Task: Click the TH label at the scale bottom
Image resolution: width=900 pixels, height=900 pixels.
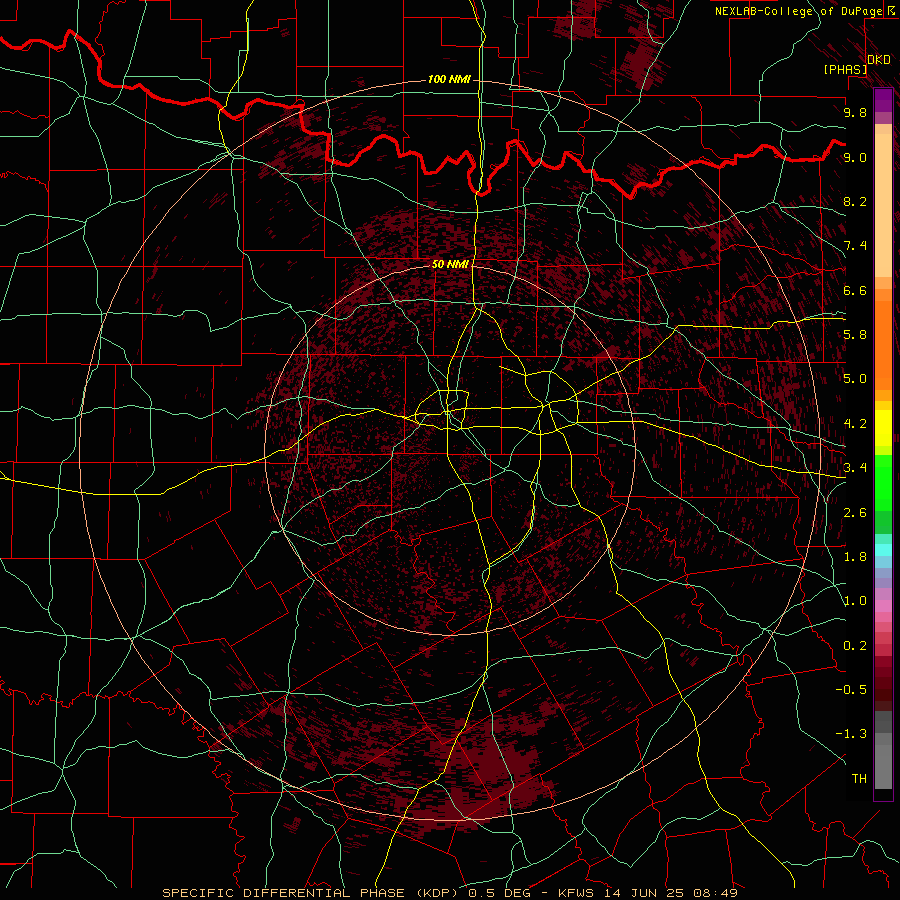Action: point(859,779)
